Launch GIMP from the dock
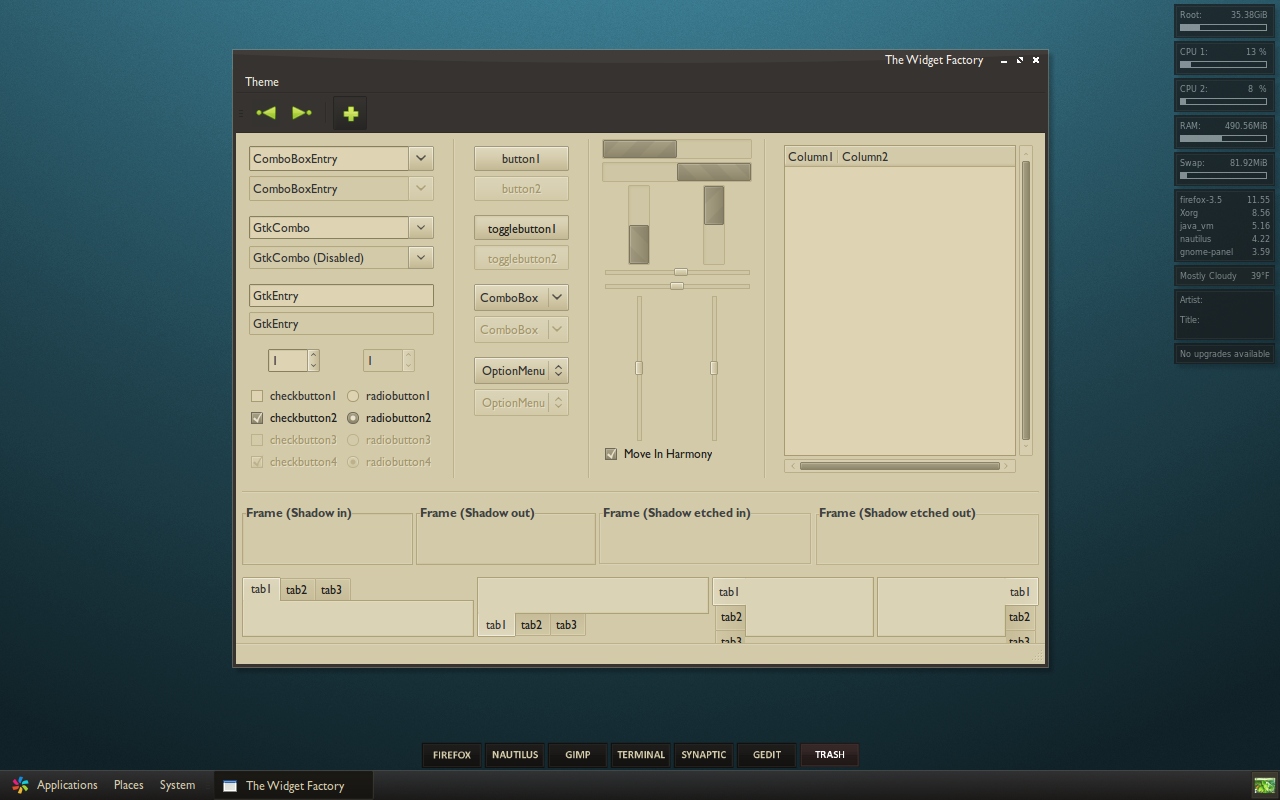This screenshot has width=1280, height=800. (x=577, y=755)
